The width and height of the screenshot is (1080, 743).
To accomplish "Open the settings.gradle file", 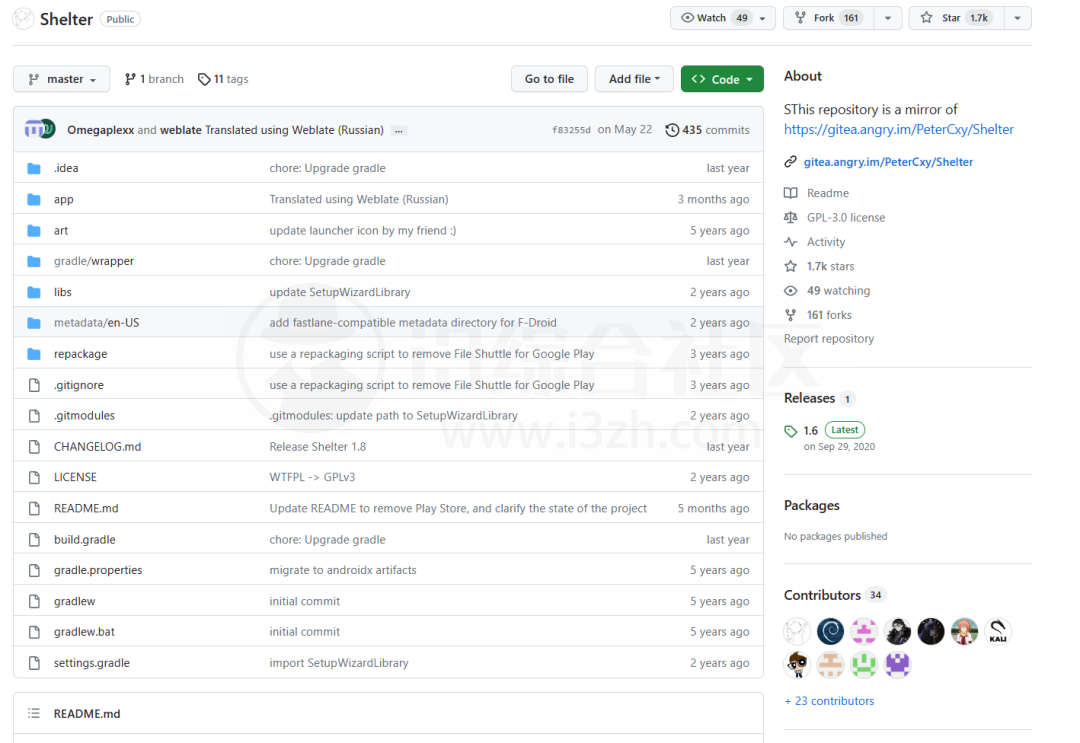I will tap(92, 663).
